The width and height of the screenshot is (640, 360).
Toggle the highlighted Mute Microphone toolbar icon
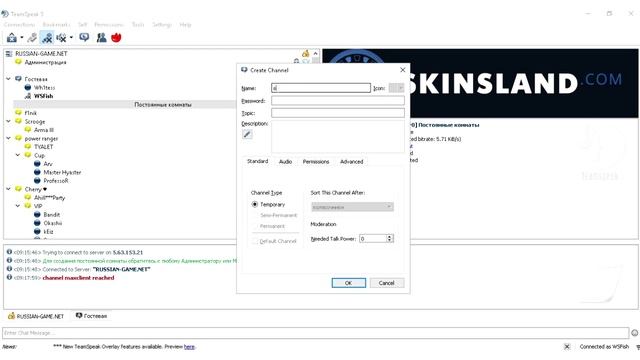(x=47, y=38)
